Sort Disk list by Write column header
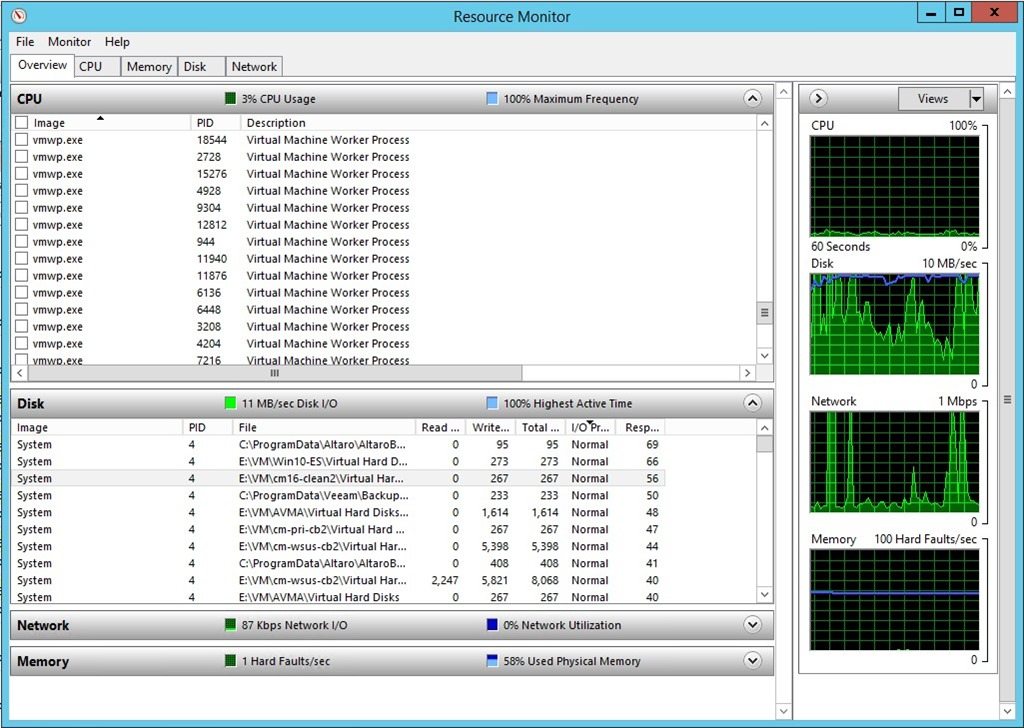 pyautogui.click(x=490, y=428)
